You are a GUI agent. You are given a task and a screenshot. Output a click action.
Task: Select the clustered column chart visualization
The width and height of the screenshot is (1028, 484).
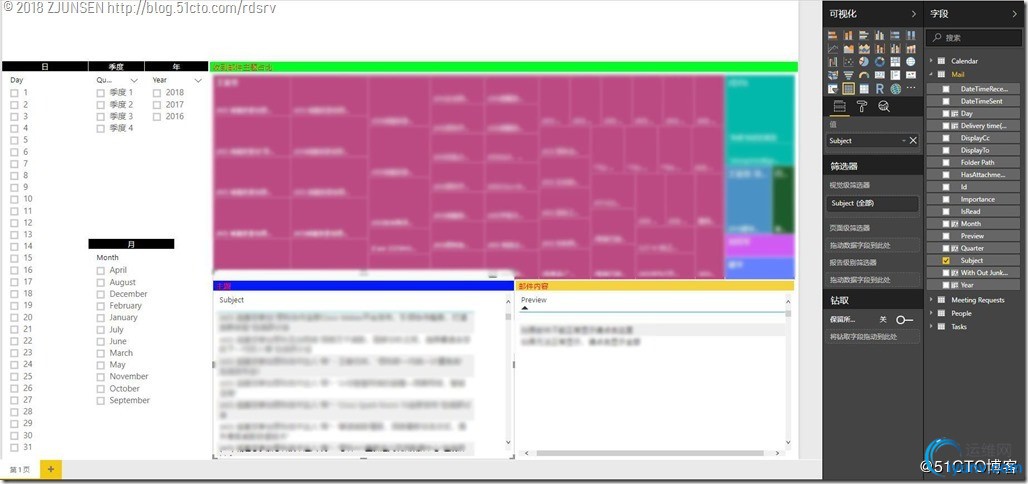(x=880, y=35)
